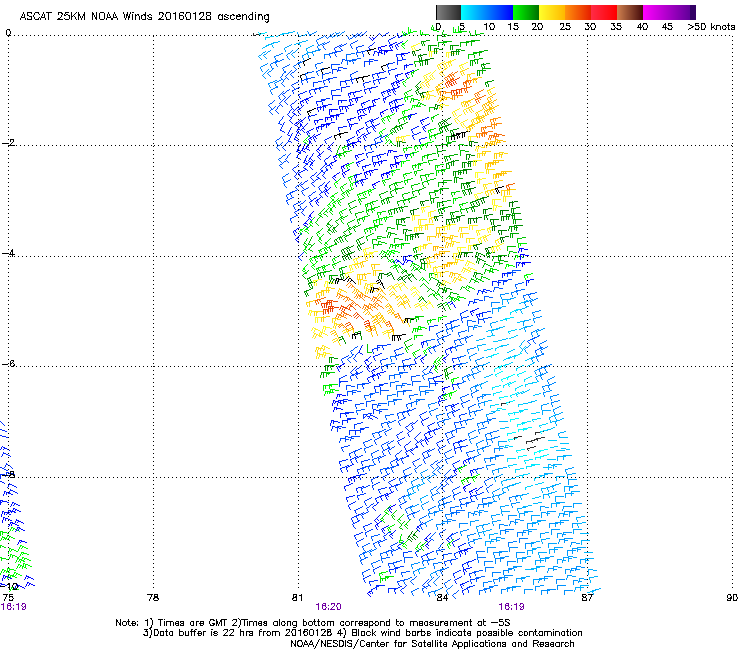Viewport: 740px width, 650px height.
Task: Click the legend label '25'
Action: click(x=564, y=27)
